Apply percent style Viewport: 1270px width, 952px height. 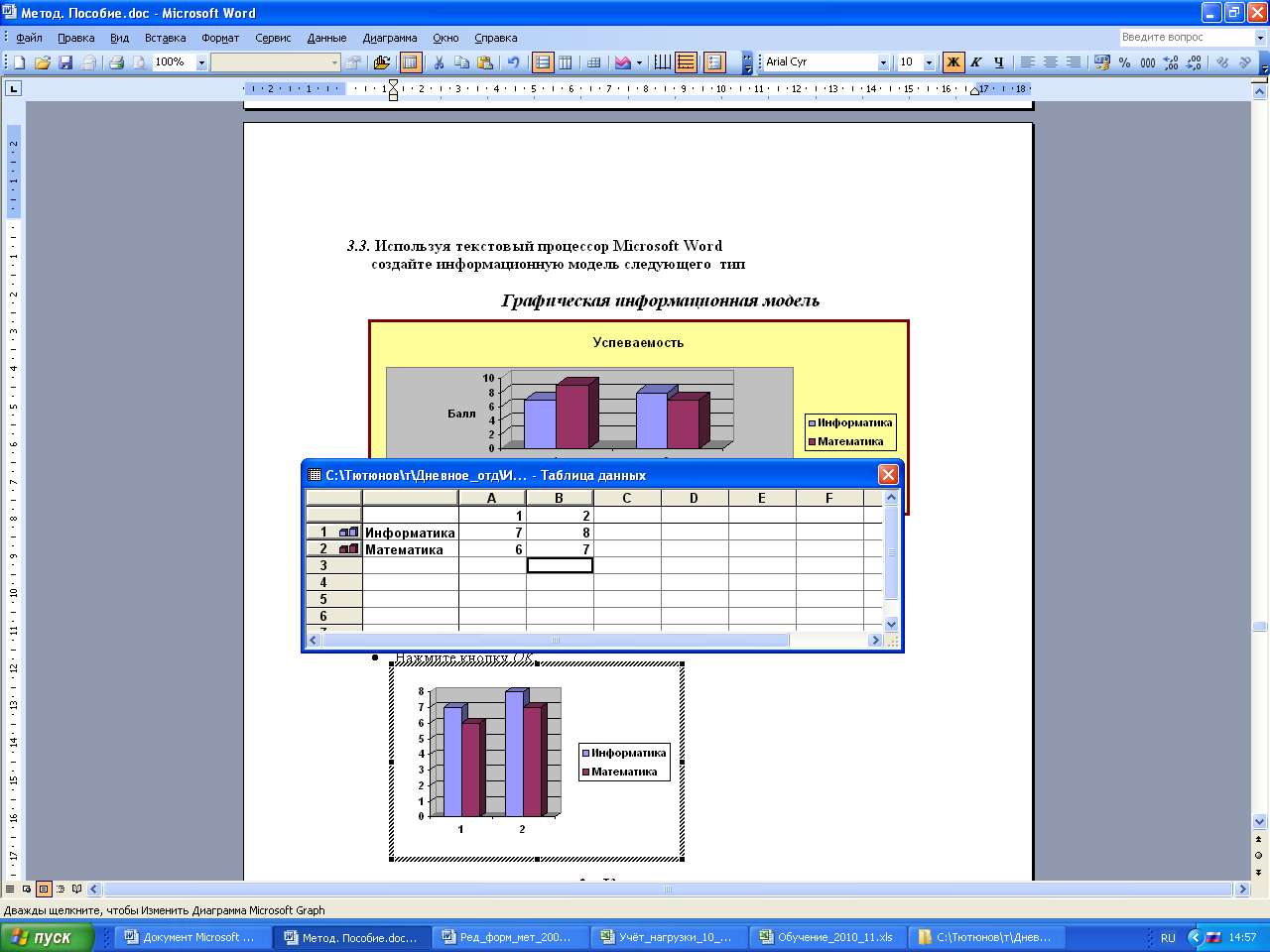pos(1124,62)
